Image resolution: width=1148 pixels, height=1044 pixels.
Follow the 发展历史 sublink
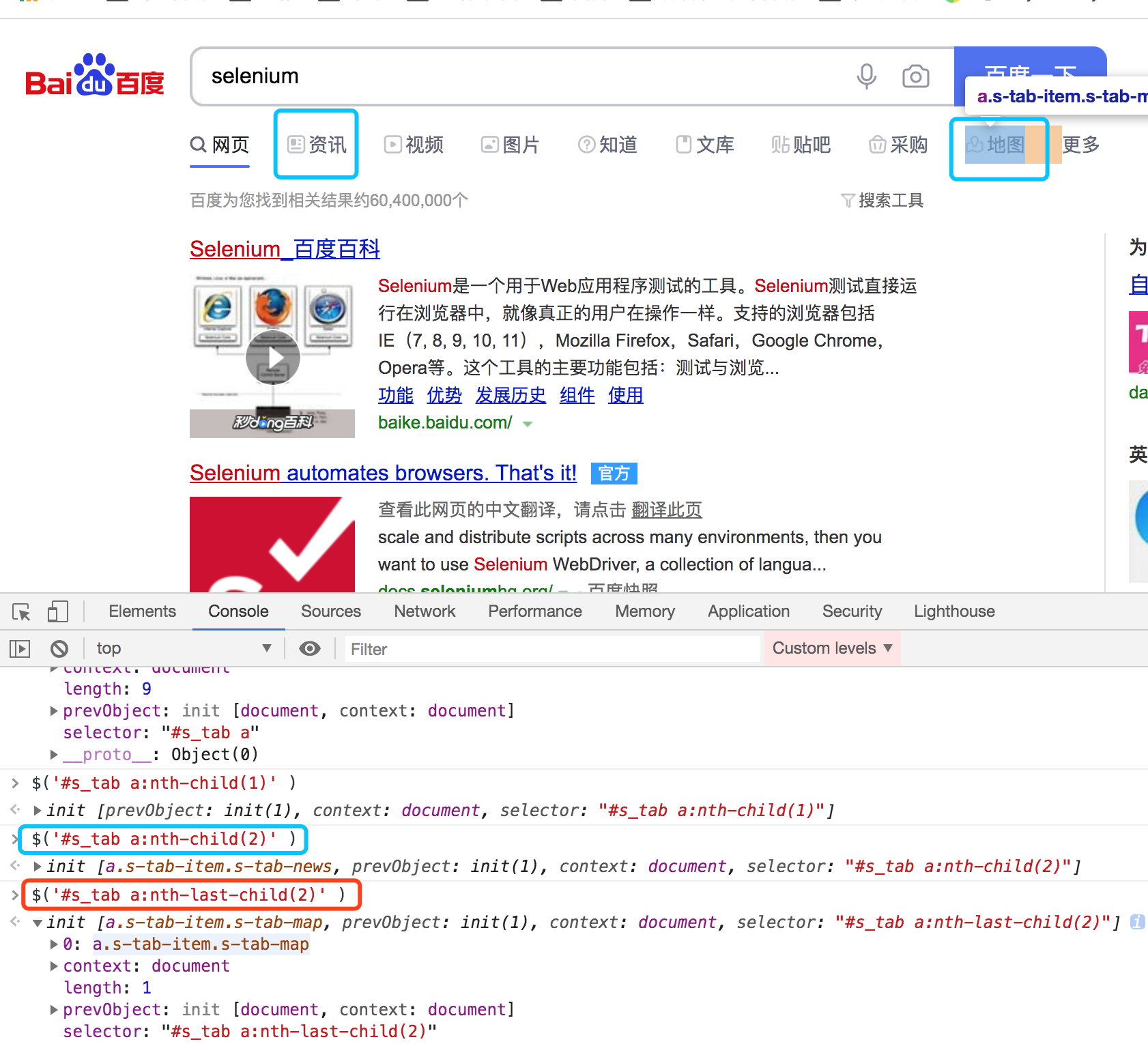[511, 395]
